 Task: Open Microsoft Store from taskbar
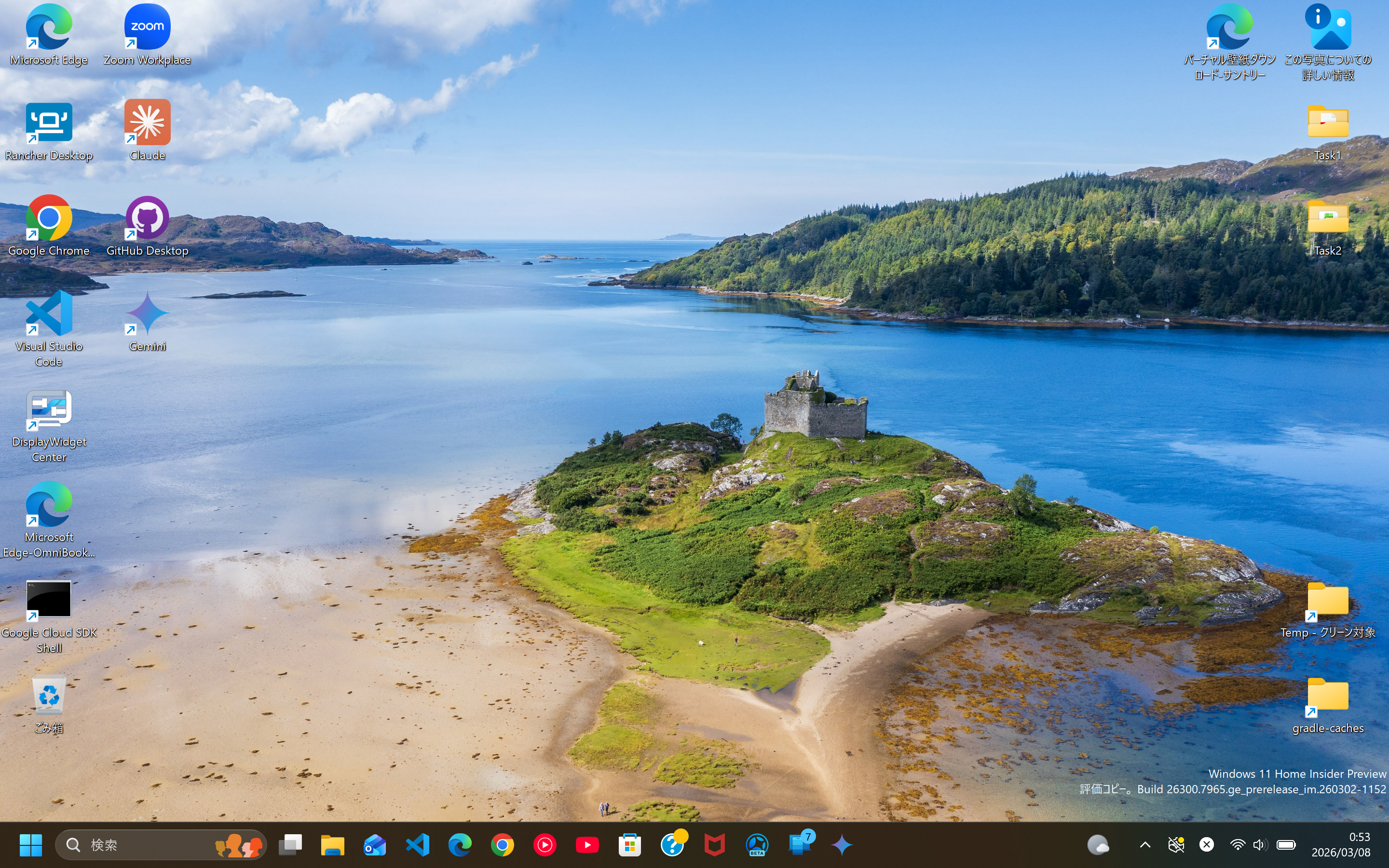coord(629,844)
